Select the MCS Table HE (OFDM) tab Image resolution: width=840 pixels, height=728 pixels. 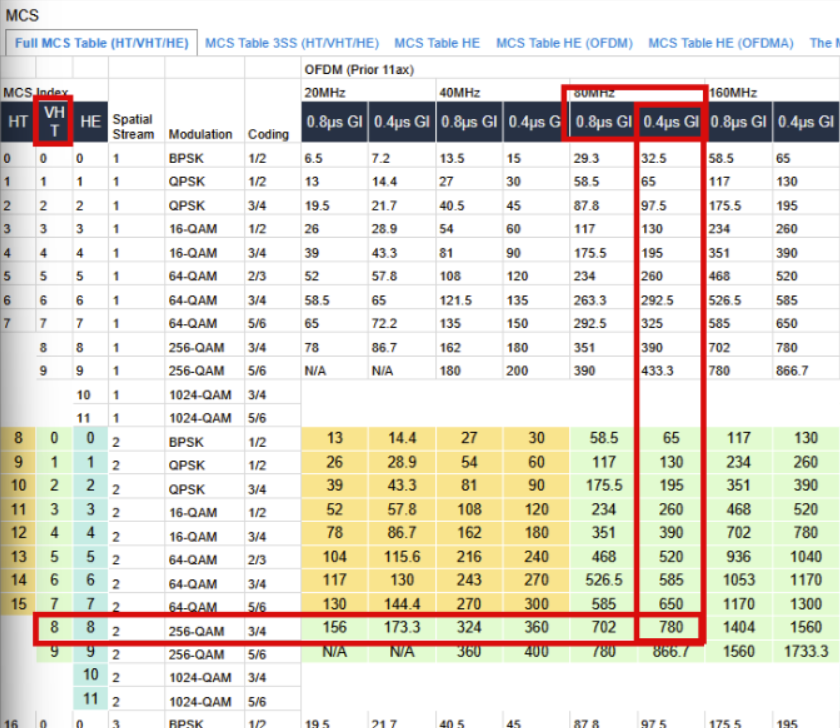coord(564,43)
